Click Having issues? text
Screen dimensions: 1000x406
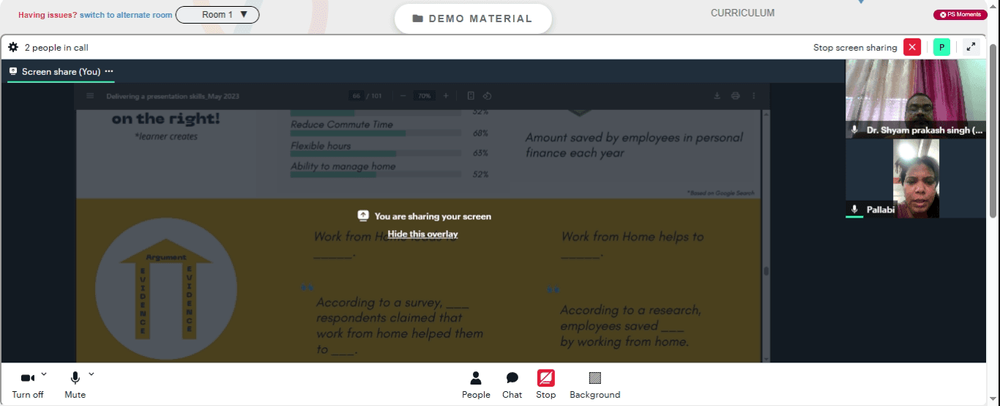pos(48,15)
